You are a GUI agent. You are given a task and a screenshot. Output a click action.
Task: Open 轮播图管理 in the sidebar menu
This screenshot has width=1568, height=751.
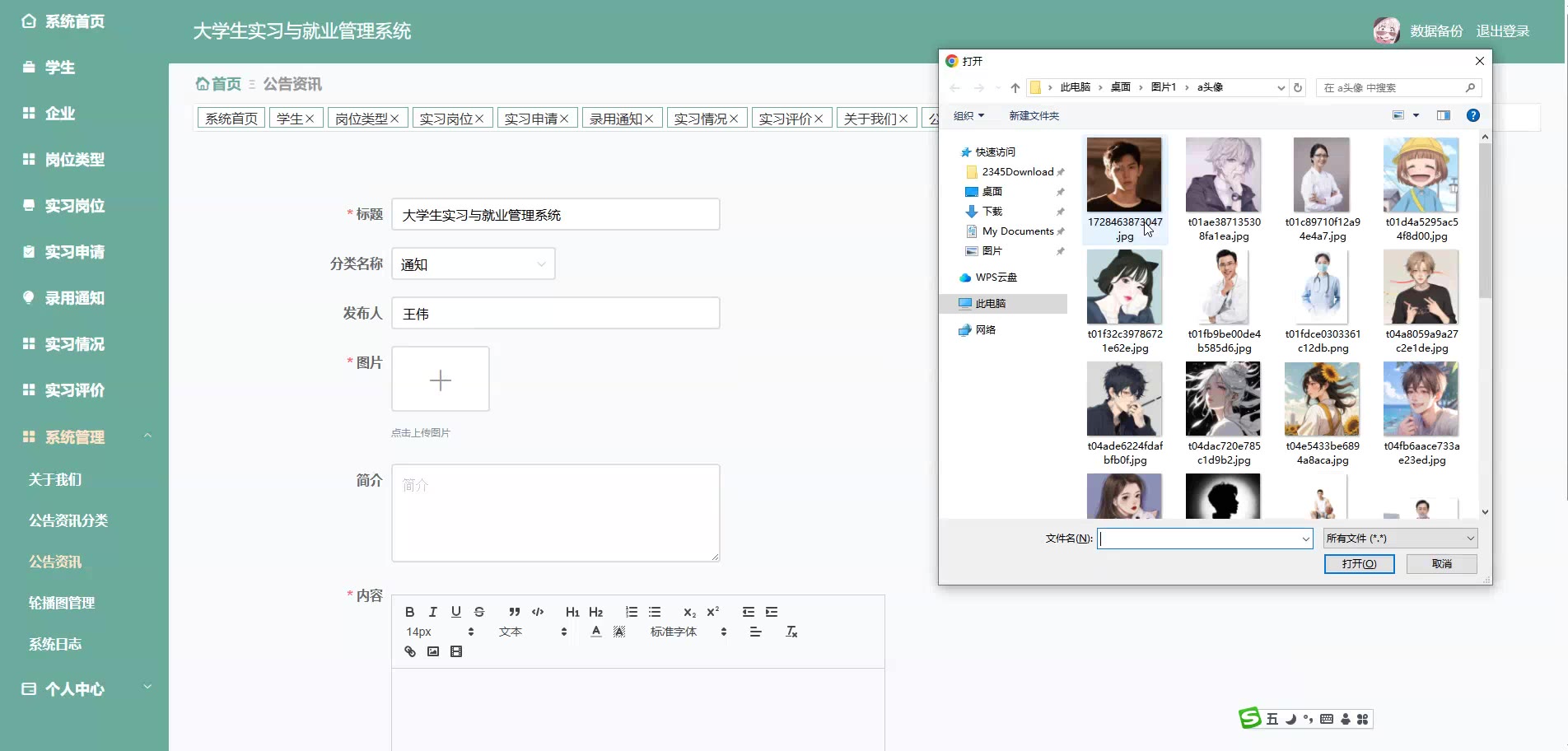pyautogui.click(x=62, y=603)
